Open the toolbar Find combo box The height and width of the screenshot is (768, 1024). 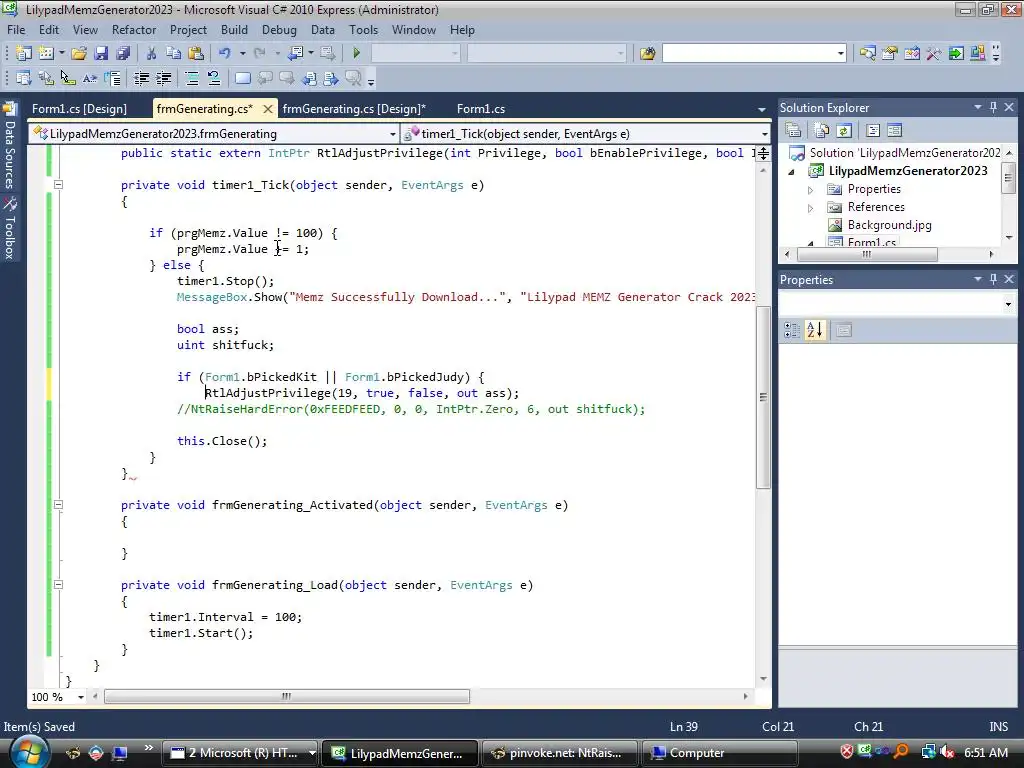point(754,53)
